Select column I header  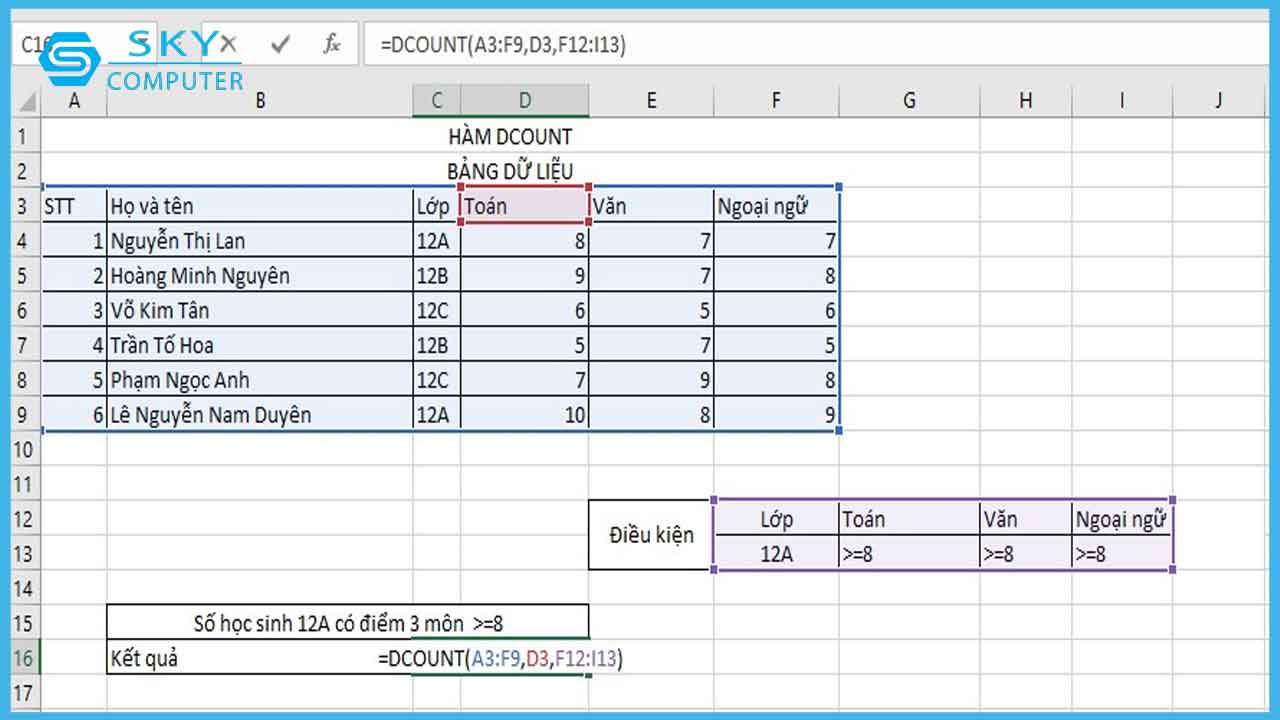pyautogui.click(x=1122, y=101)
